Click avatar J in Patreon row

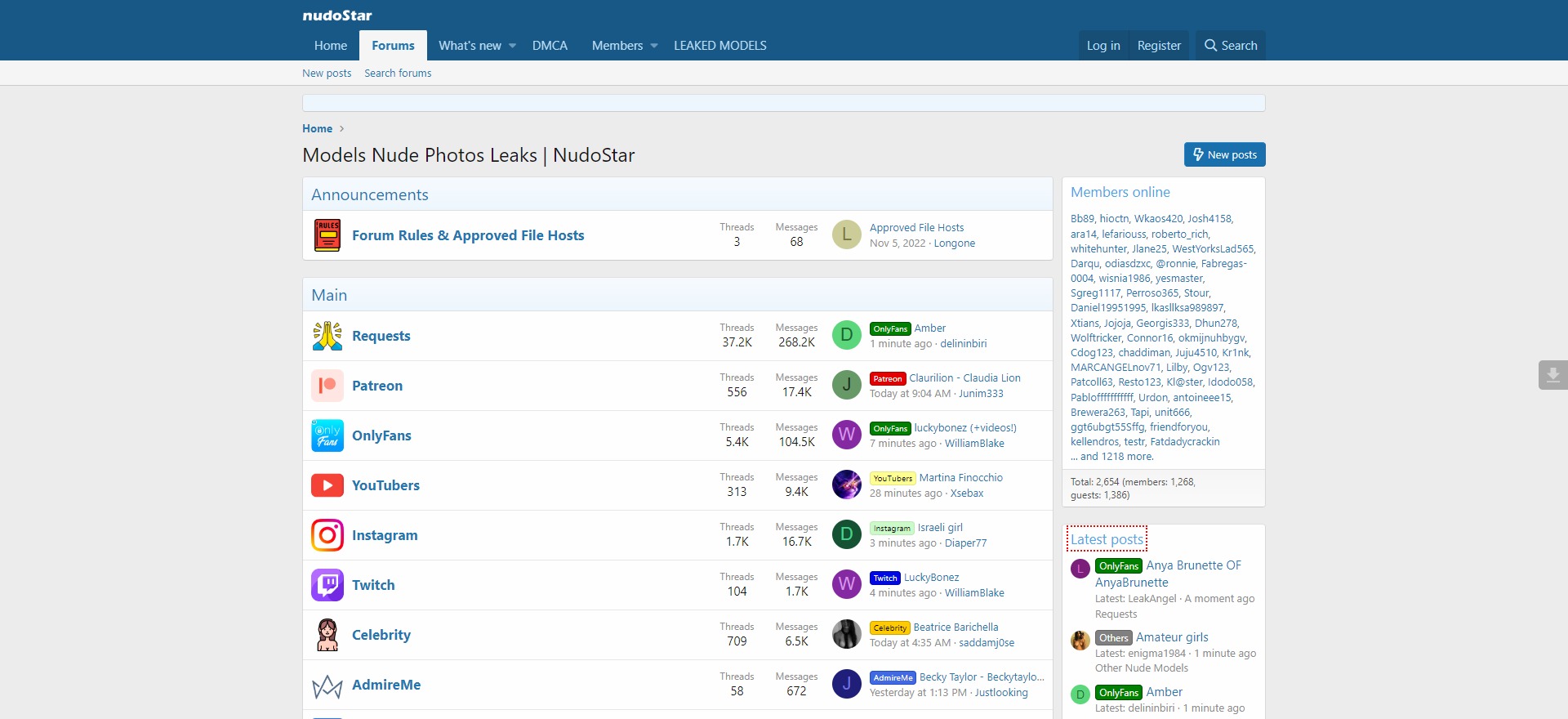click(847, 385)
